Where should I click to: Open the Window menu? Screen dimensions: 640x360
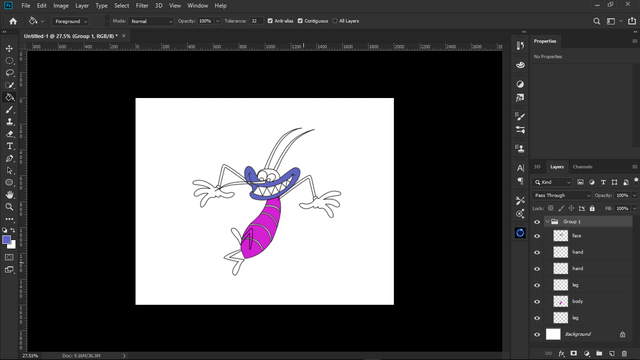coord(198,6)
